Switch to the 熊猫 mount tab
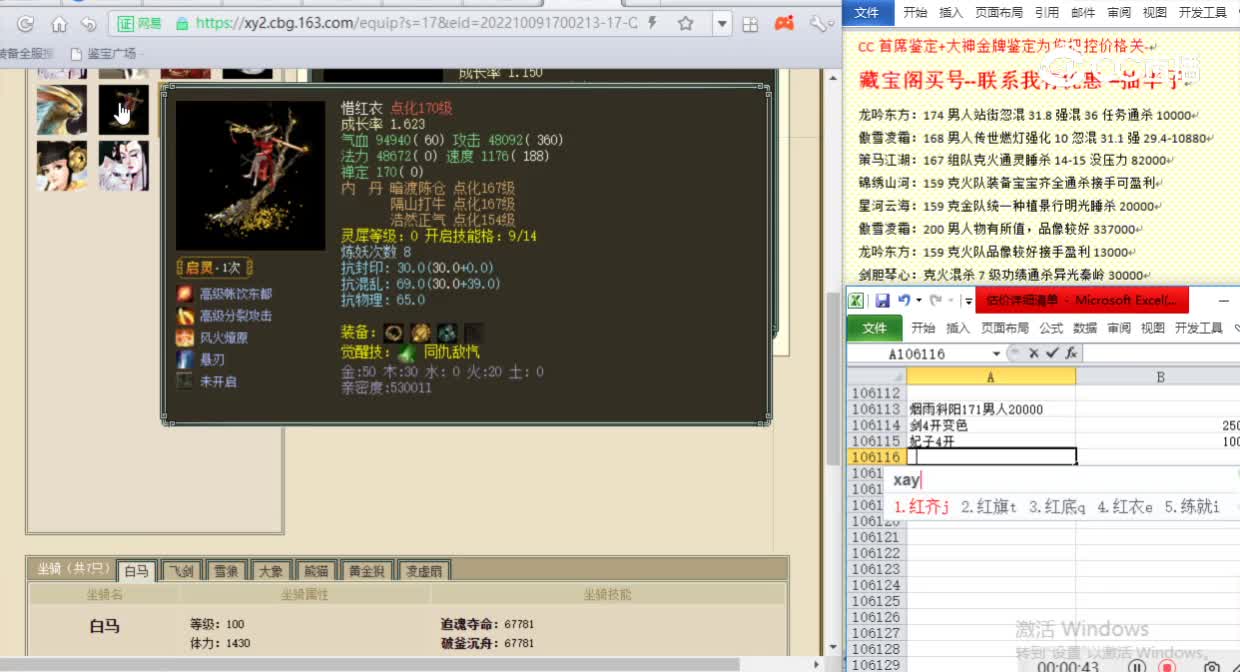 click(315, 571)
